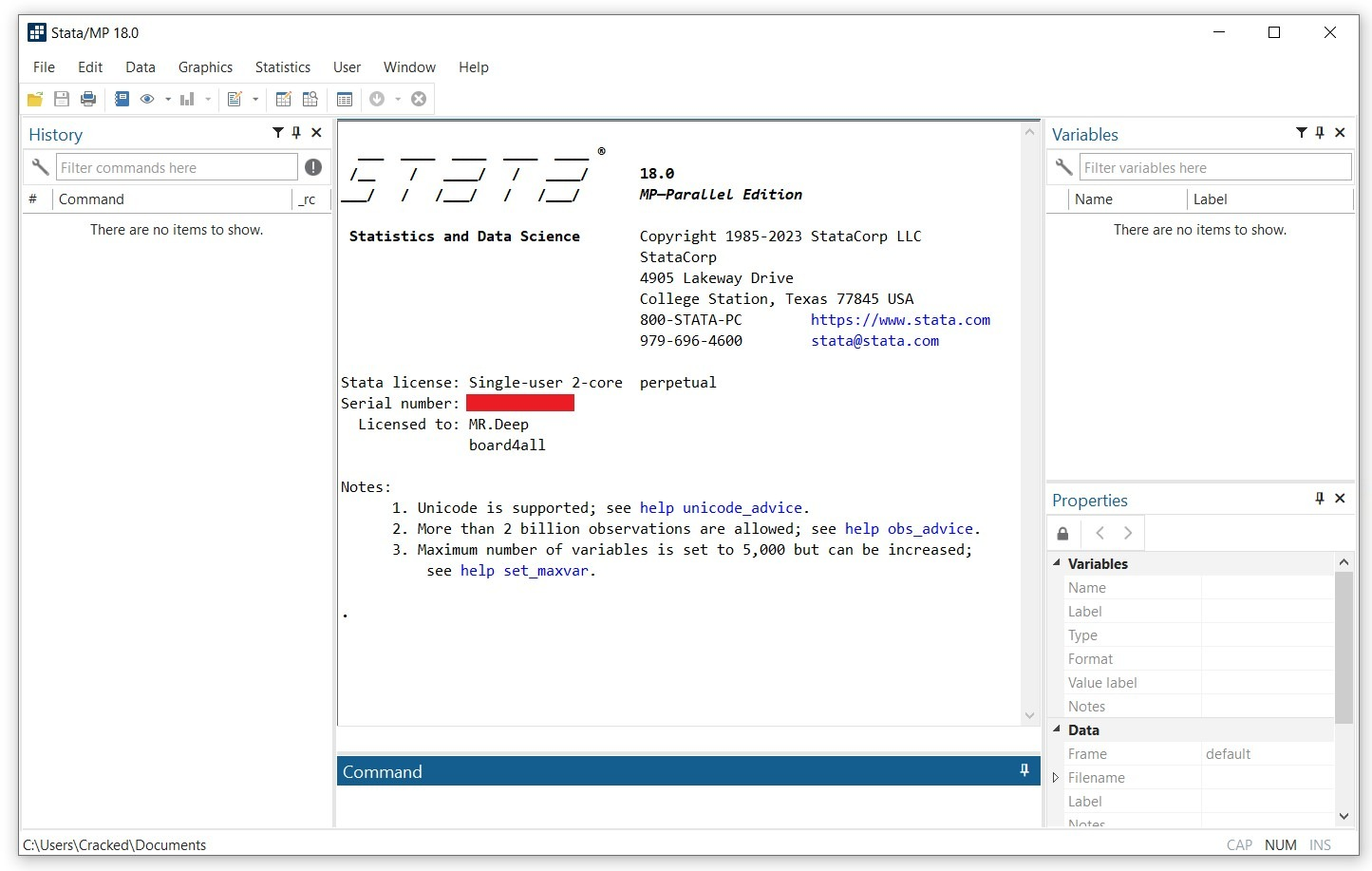This screenshot has width=1372, height=871.
Task: Click the Save floppy disk icon
Action: 62,99
